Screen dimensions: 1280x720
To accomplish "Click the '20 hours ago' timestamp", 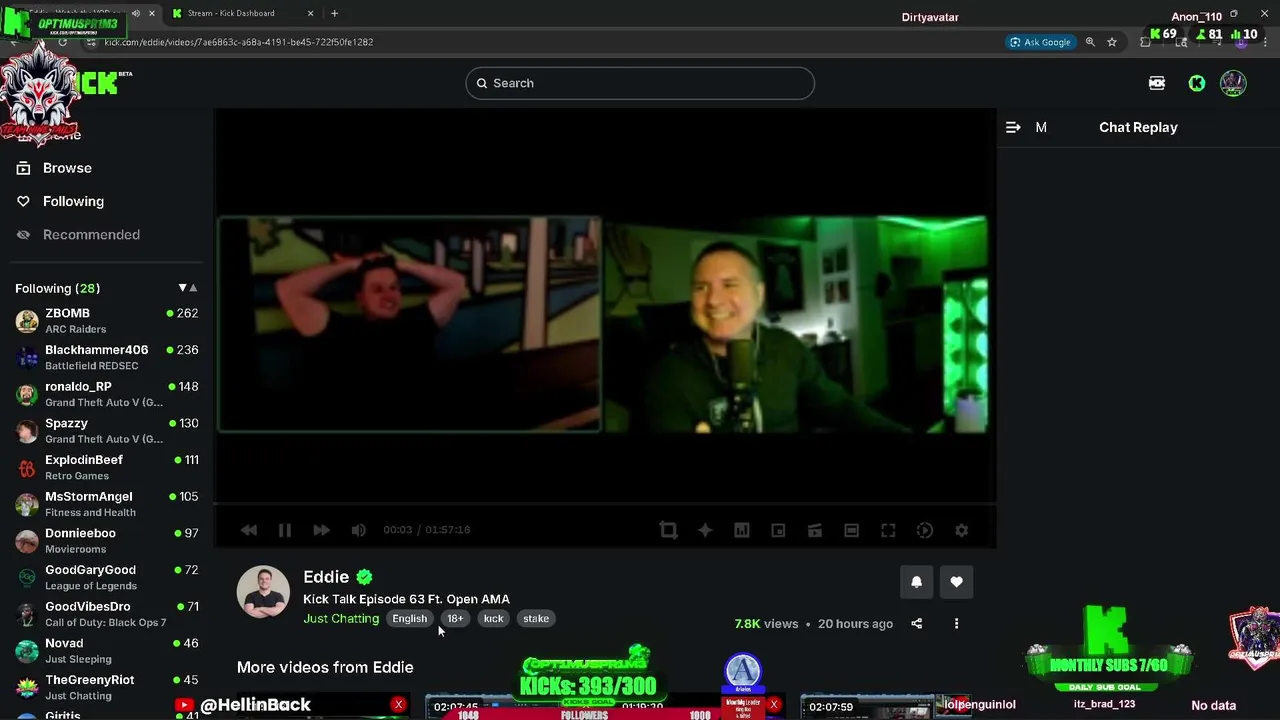I will [855, 624].
